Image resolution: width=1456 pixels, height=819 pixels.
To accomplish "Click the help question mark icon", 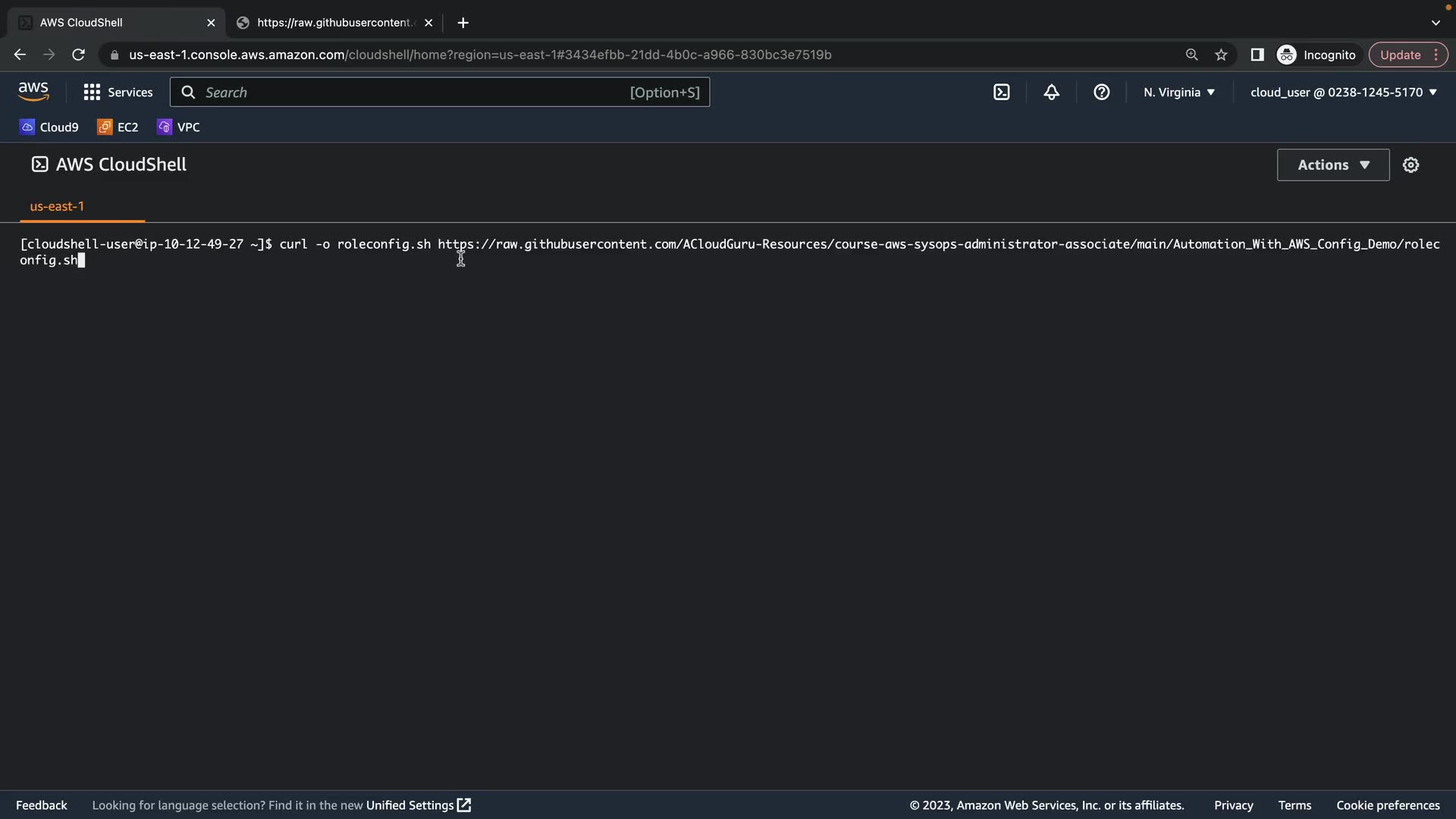I will (1101, 93).
